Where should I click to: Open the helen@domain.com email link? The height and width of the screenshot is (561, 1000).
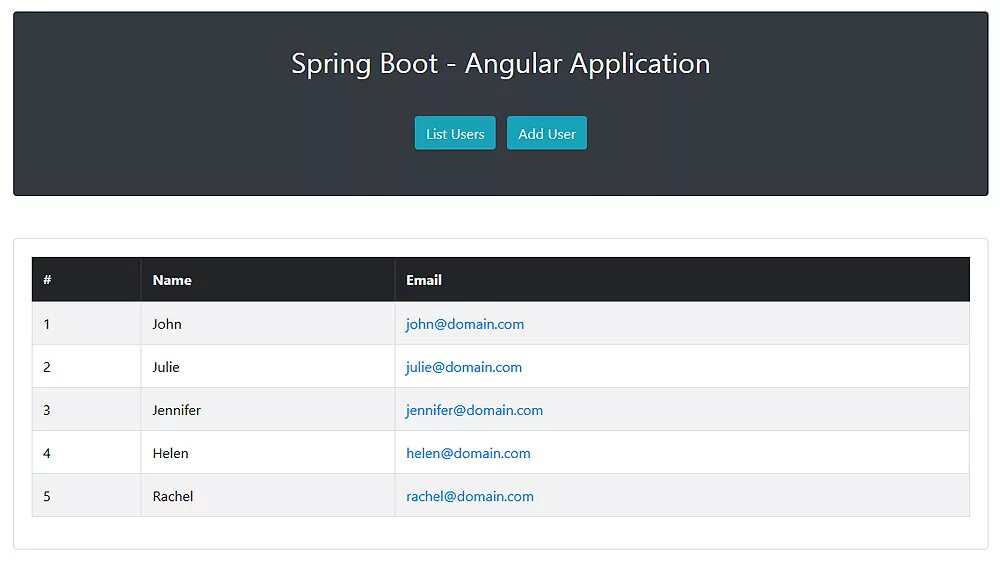point(468,453)
